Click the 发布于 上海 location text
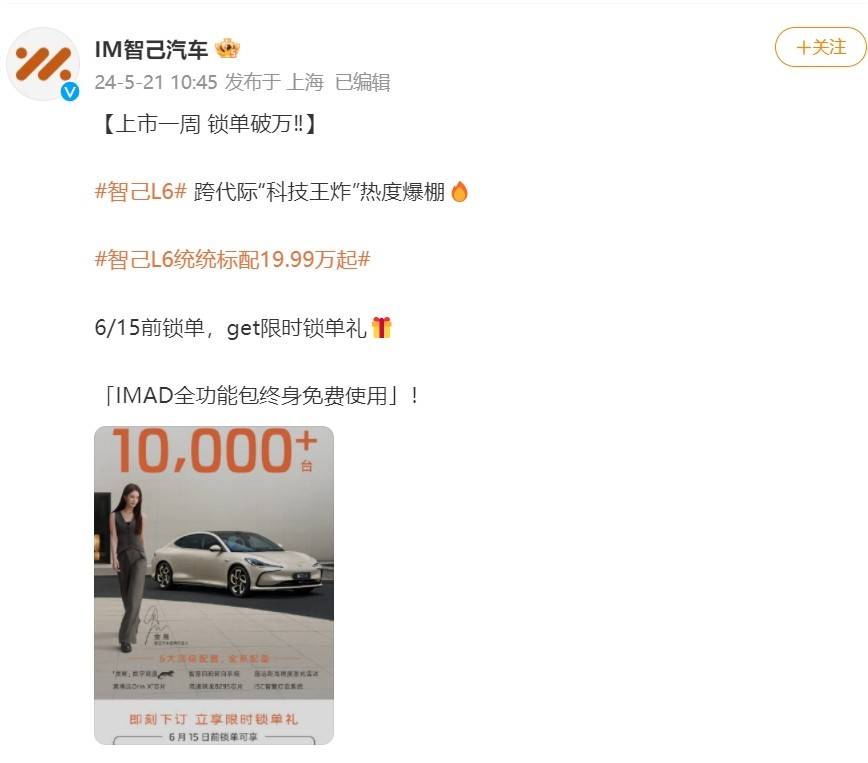The width and height of the screenshot is (868, 763). tap(274, 82)
